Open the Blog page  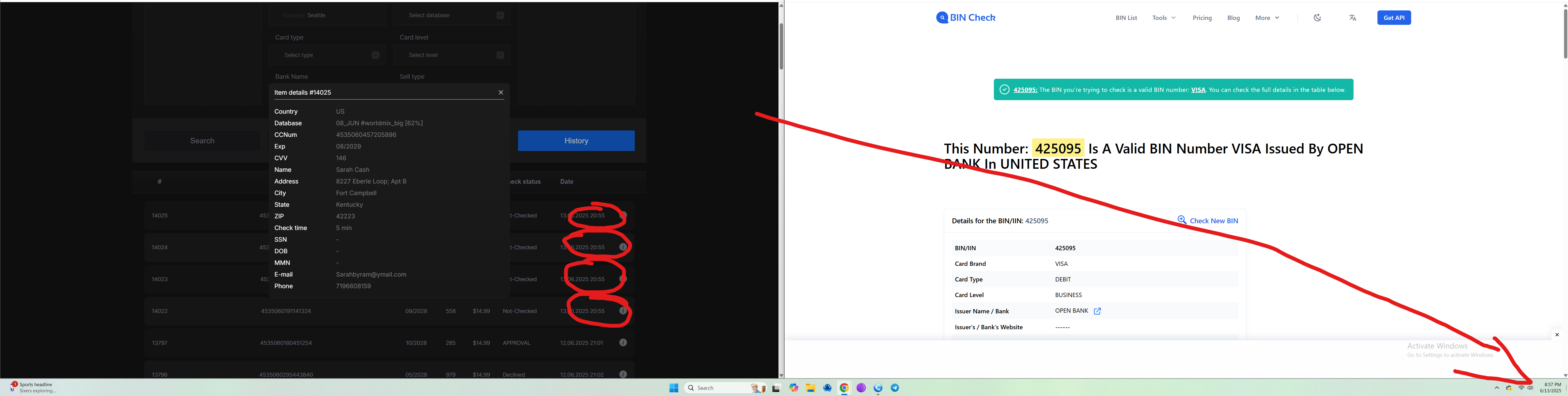(x=1234, y=18)
